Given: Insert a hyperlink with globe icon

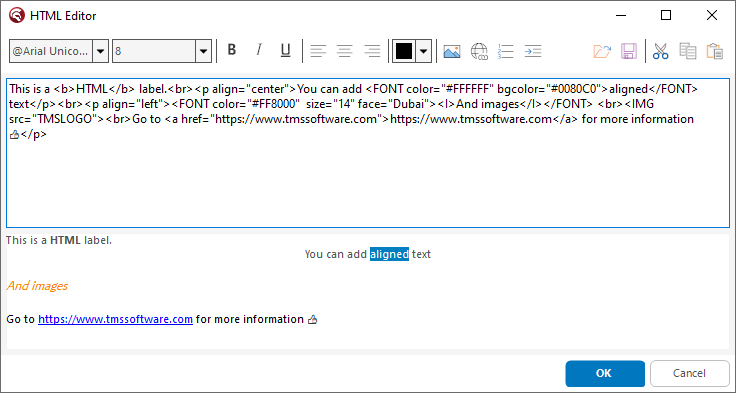Looking at the screenshot, I should click(479, 51).
